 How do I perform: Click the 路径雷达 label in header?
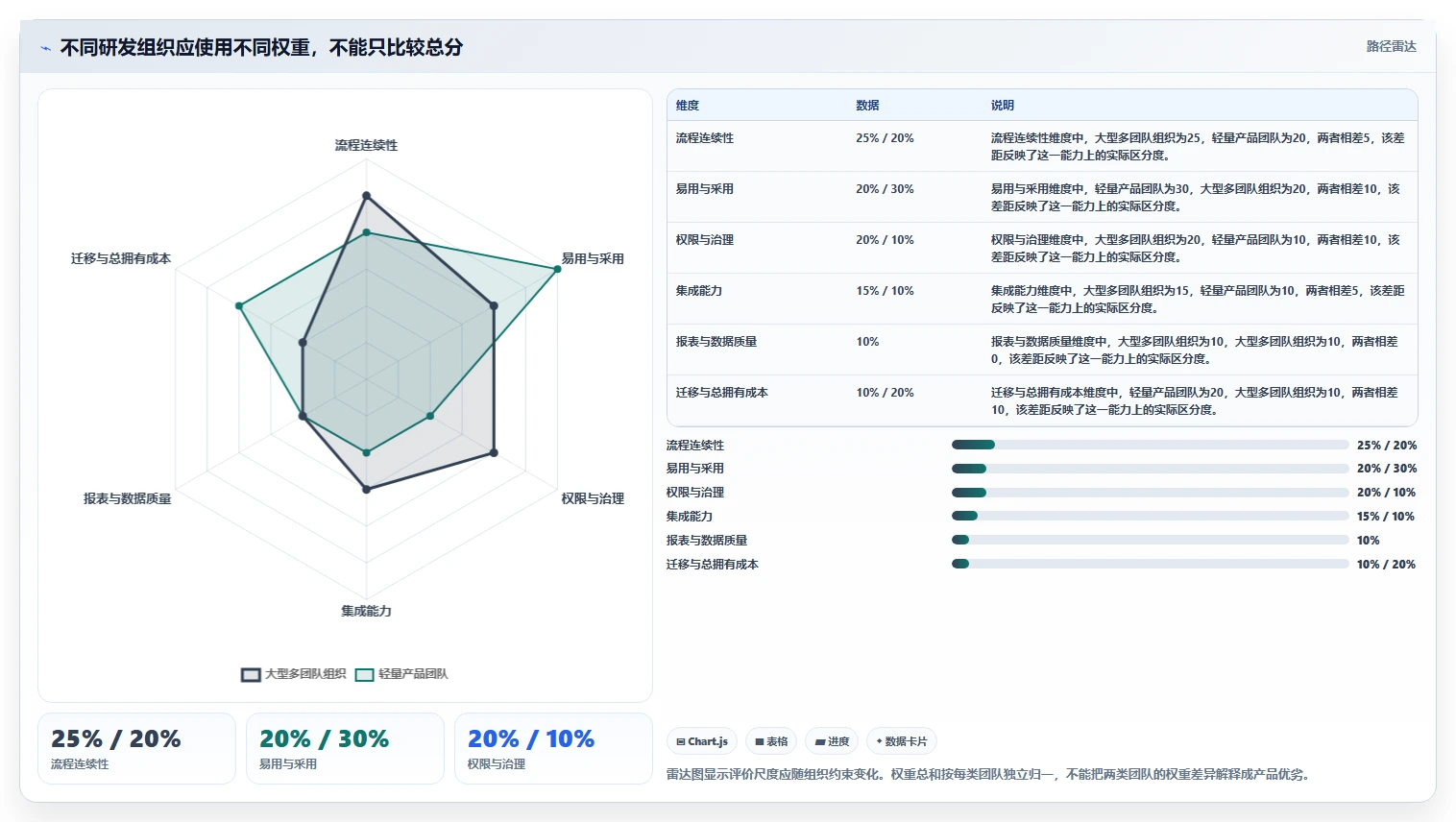[x=1391, y=46]
